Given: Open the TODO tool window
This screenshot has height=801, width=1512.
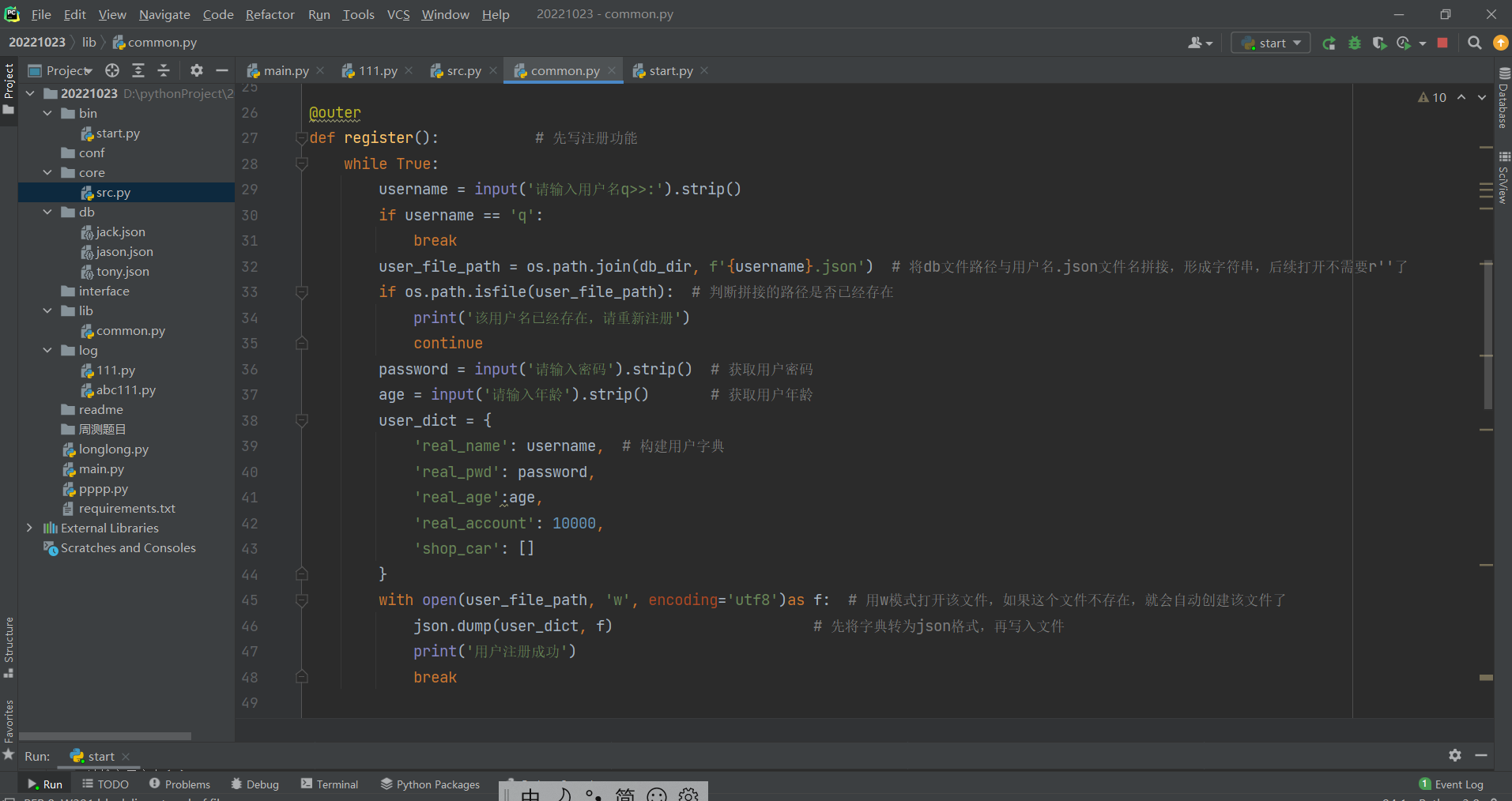Looking at the screenshot, I should pos(105,784).
